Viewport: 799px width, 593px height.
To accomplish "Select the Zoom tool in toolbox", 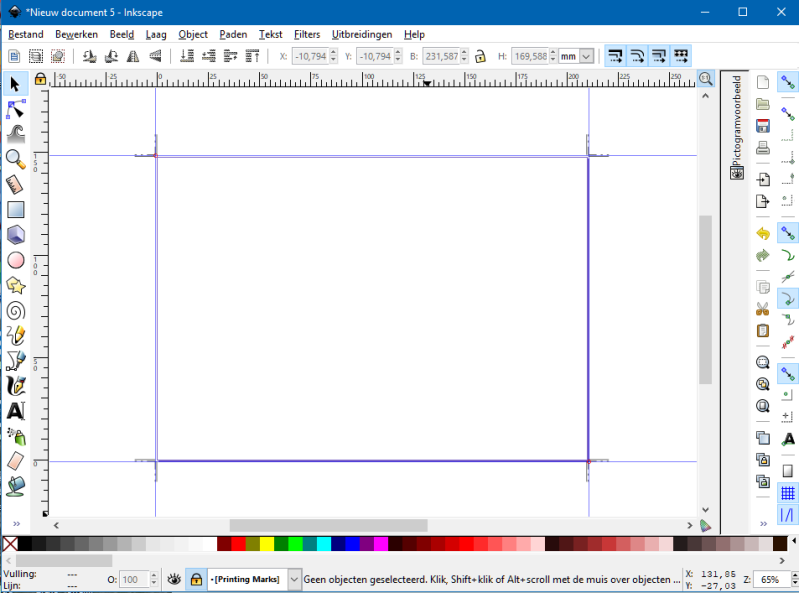I will (15, 159).
